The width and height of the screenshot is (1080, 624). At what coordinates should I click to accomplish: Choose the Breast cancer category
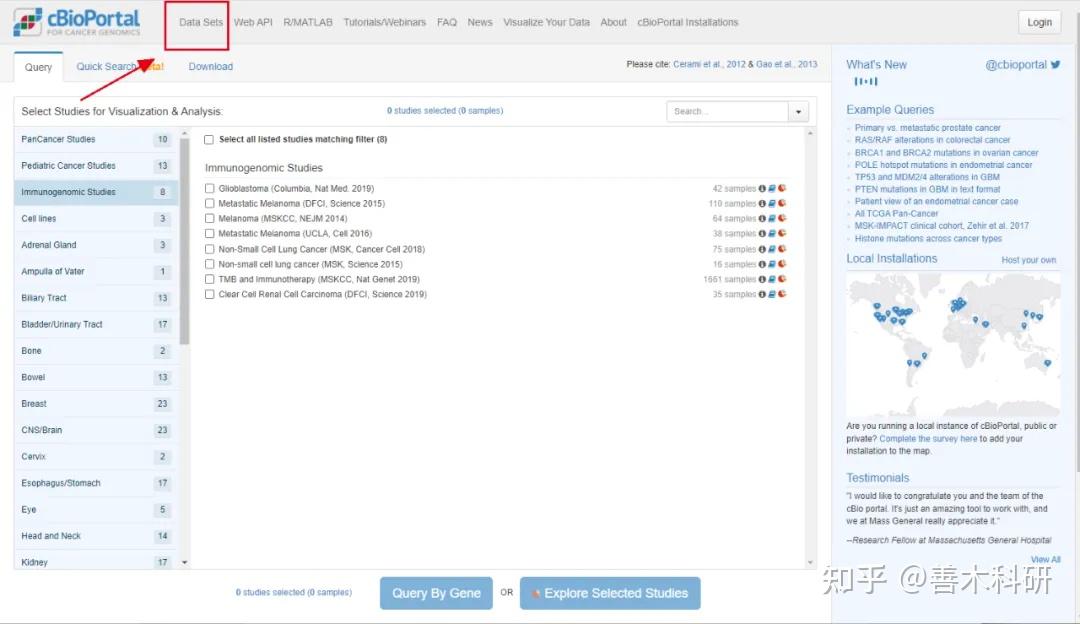pyautogui.click(x=96, y=404)
